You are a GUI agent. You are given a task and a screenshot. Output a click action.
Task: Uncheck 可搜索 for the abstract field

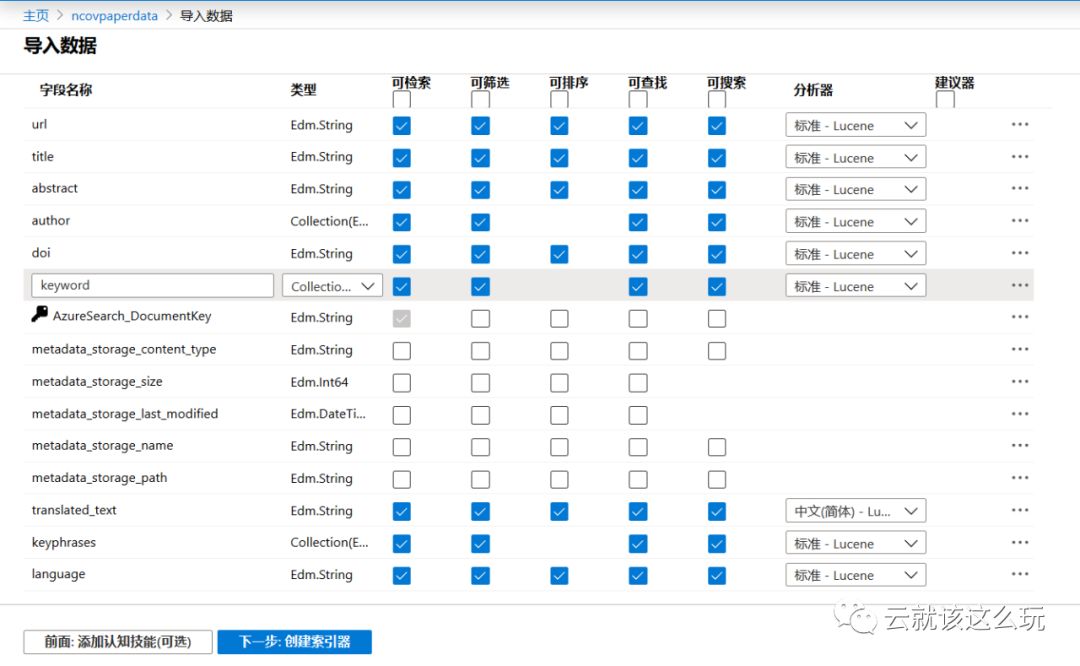coord(716,190)
